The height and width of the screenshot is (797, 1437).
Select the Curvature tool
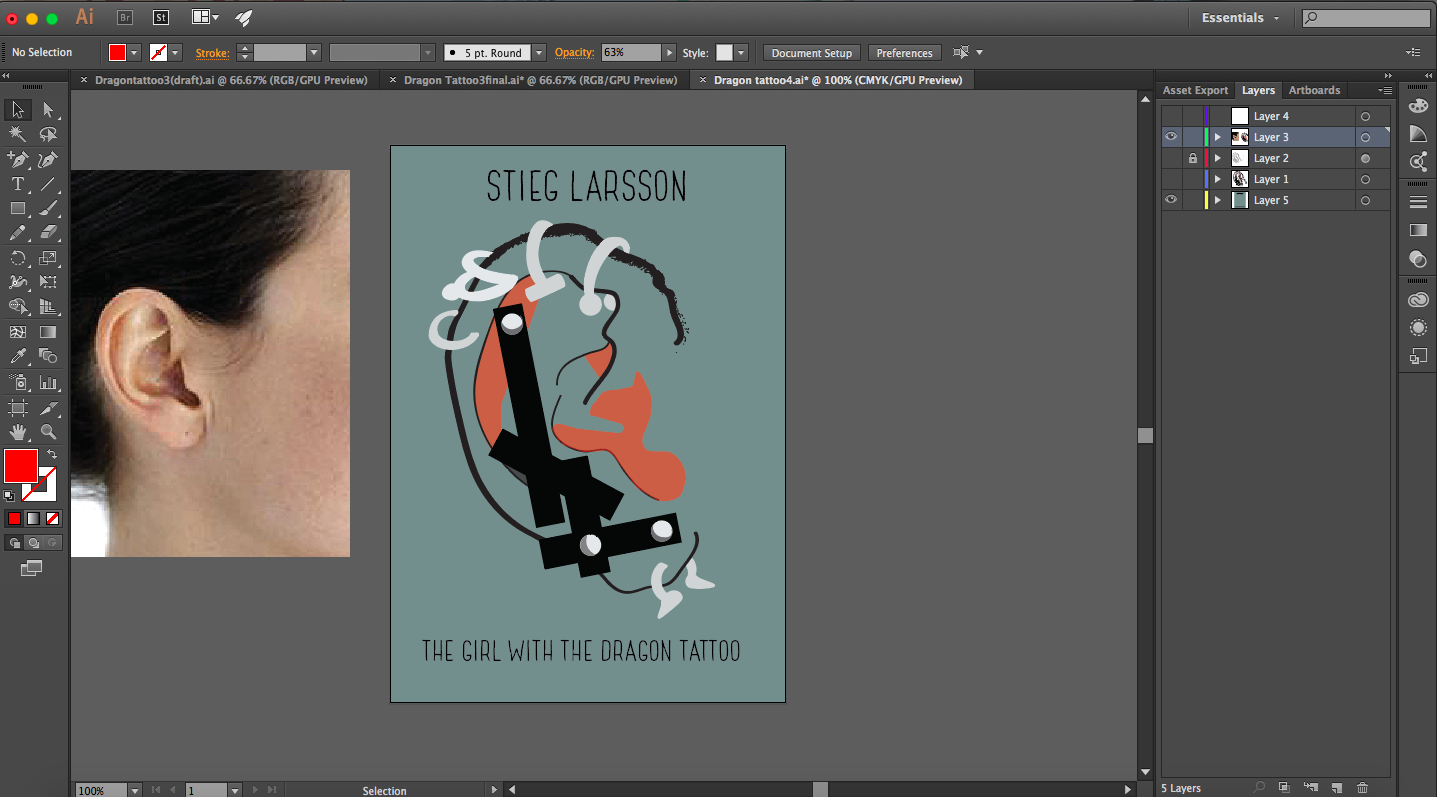(x=48, y=160)
